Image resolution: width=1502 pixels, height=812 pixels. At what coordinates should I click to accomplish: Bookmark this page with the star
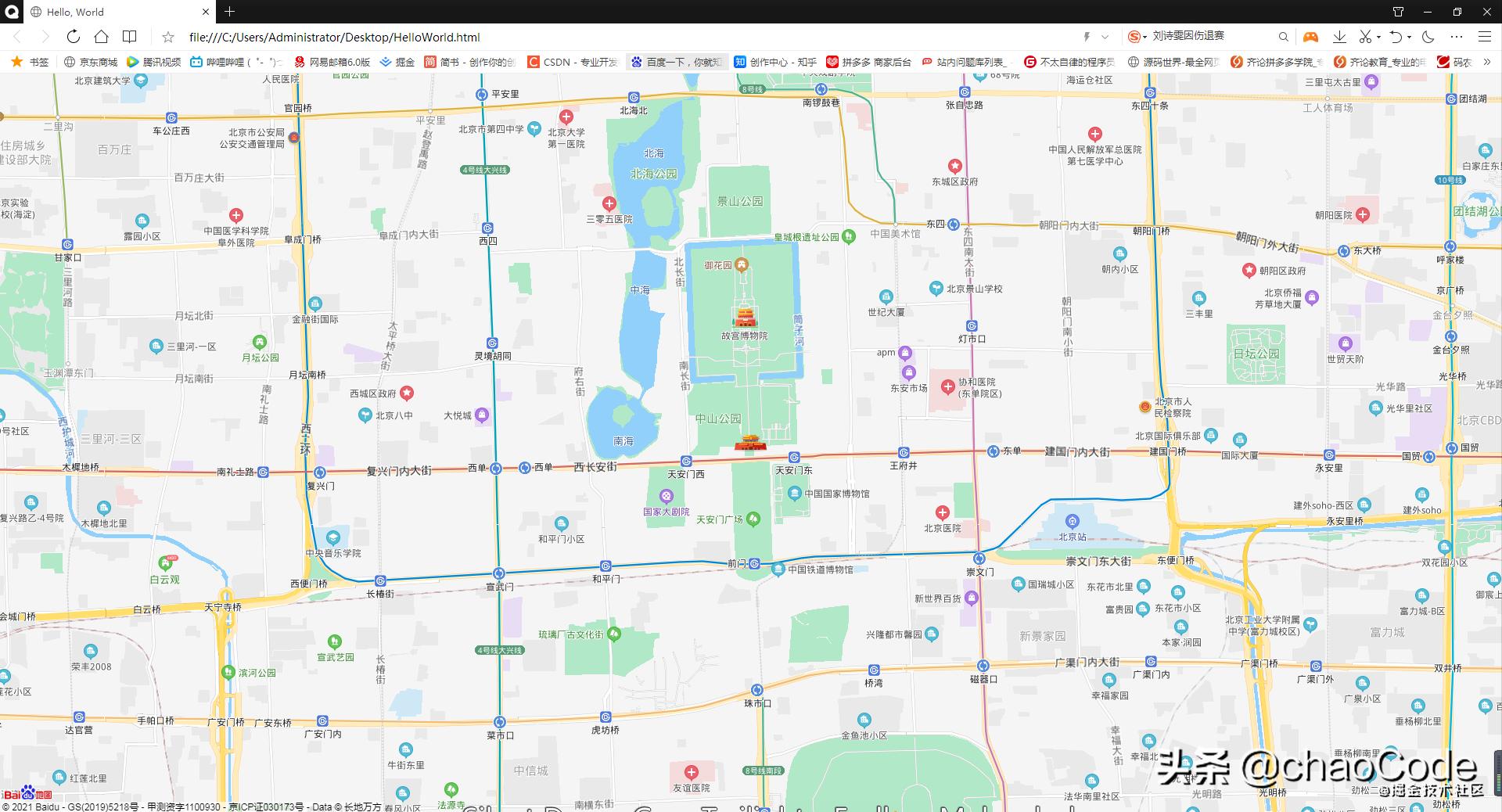point(168,37)
